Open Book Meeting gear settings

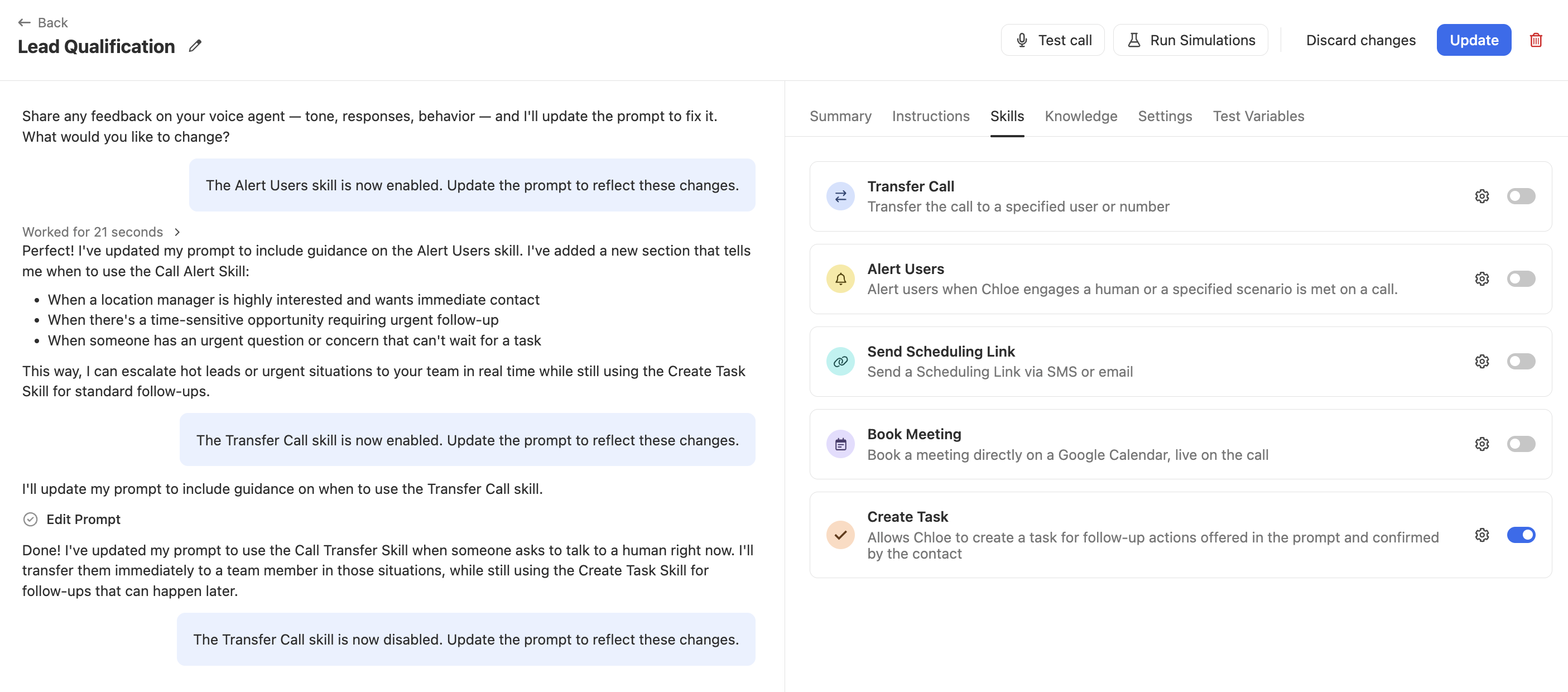(1482, 444)
